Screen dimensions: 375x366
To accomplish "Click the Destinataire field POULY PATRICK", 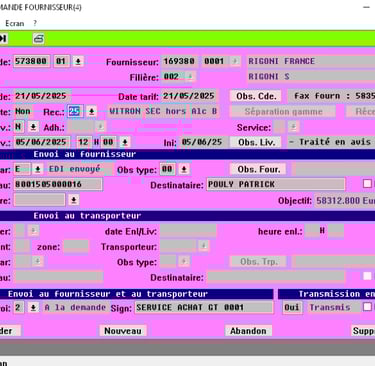I will [x=276, y=184].
